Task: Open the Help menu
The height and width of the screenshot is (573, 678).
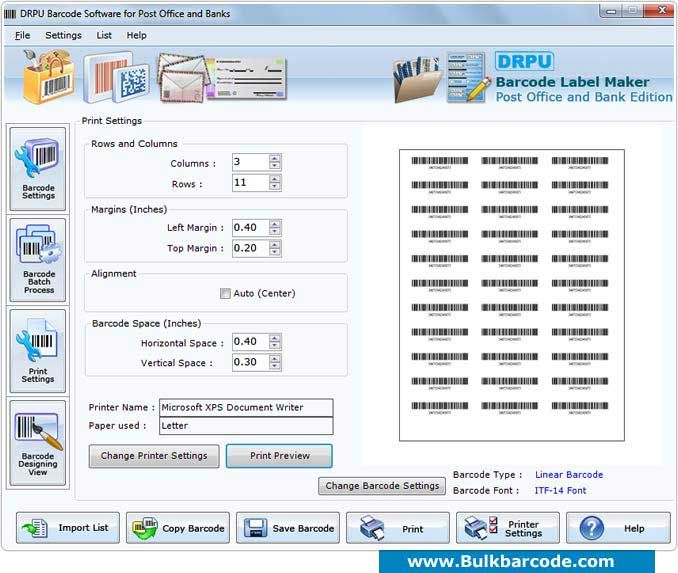Action: point(136,35)
